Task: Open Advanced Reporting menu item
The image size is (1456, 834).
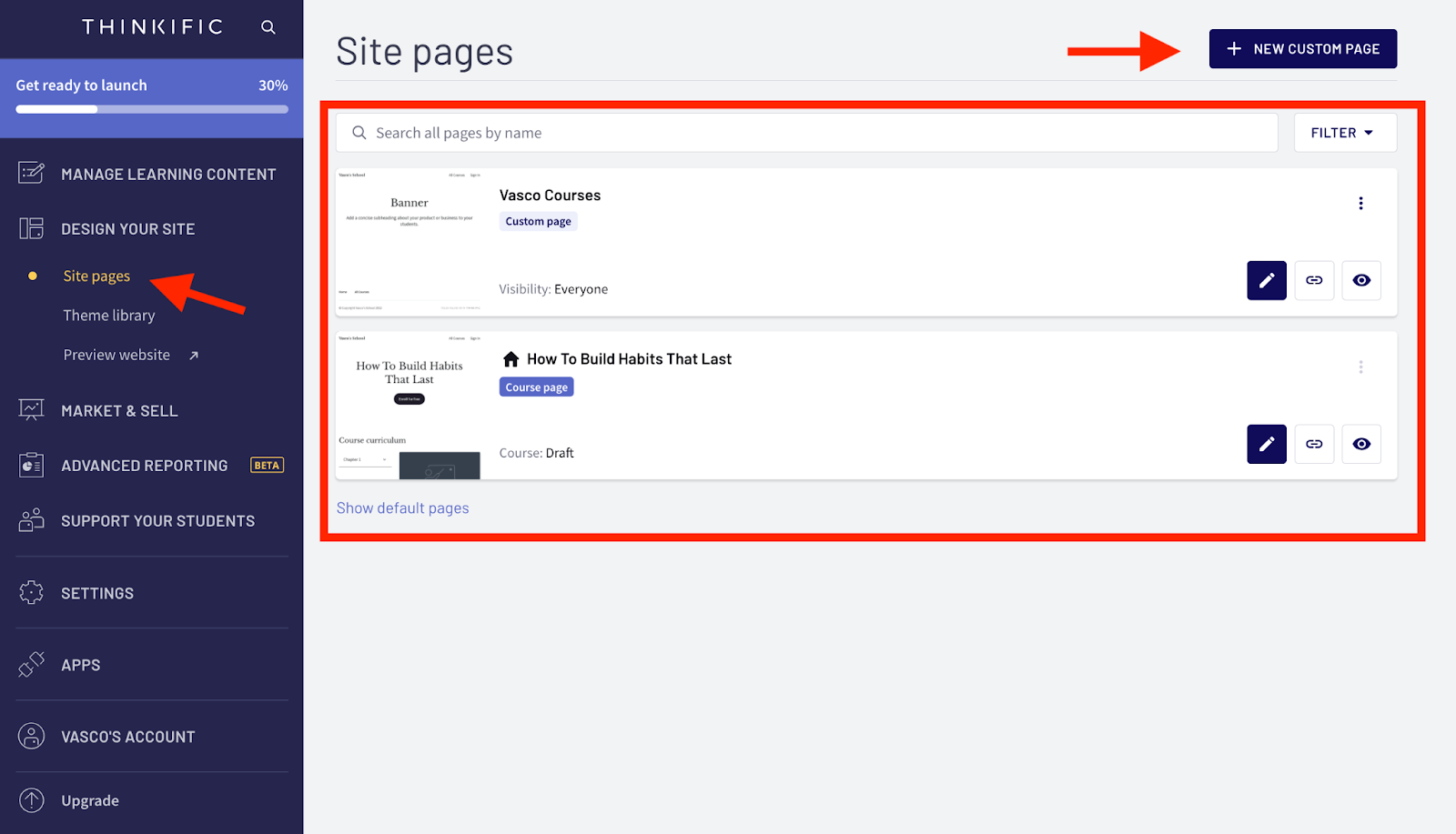Action: click(145, 466)
